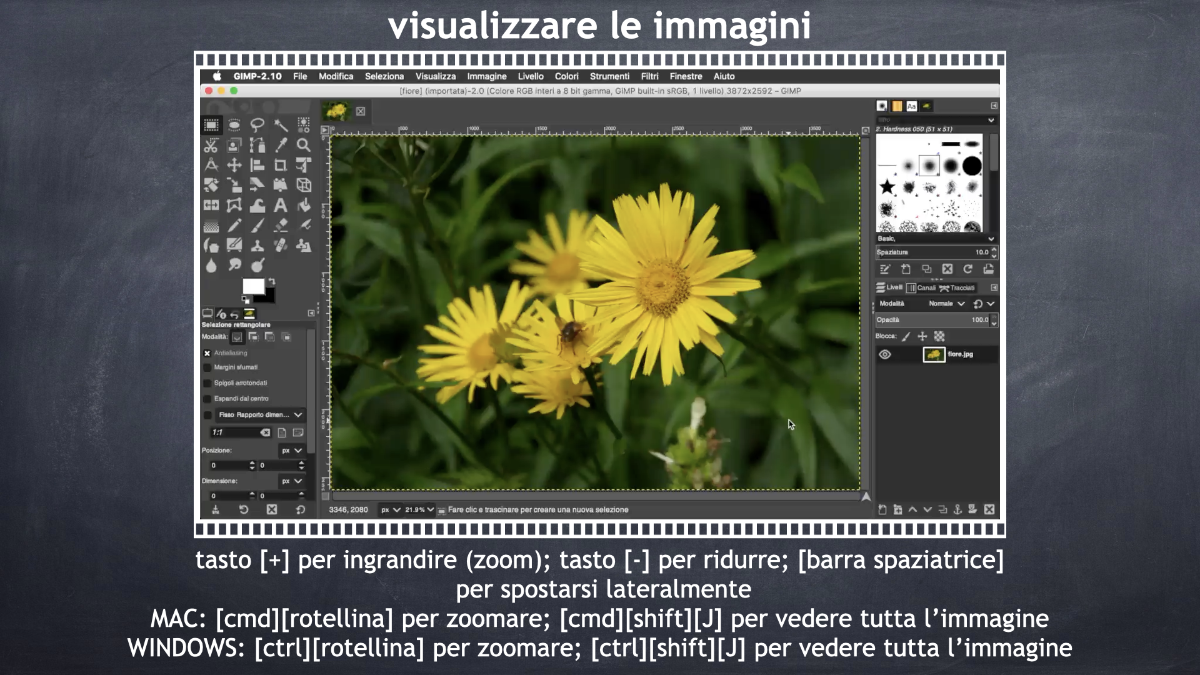Enable Espandi dal centro option

click(207, 397)
